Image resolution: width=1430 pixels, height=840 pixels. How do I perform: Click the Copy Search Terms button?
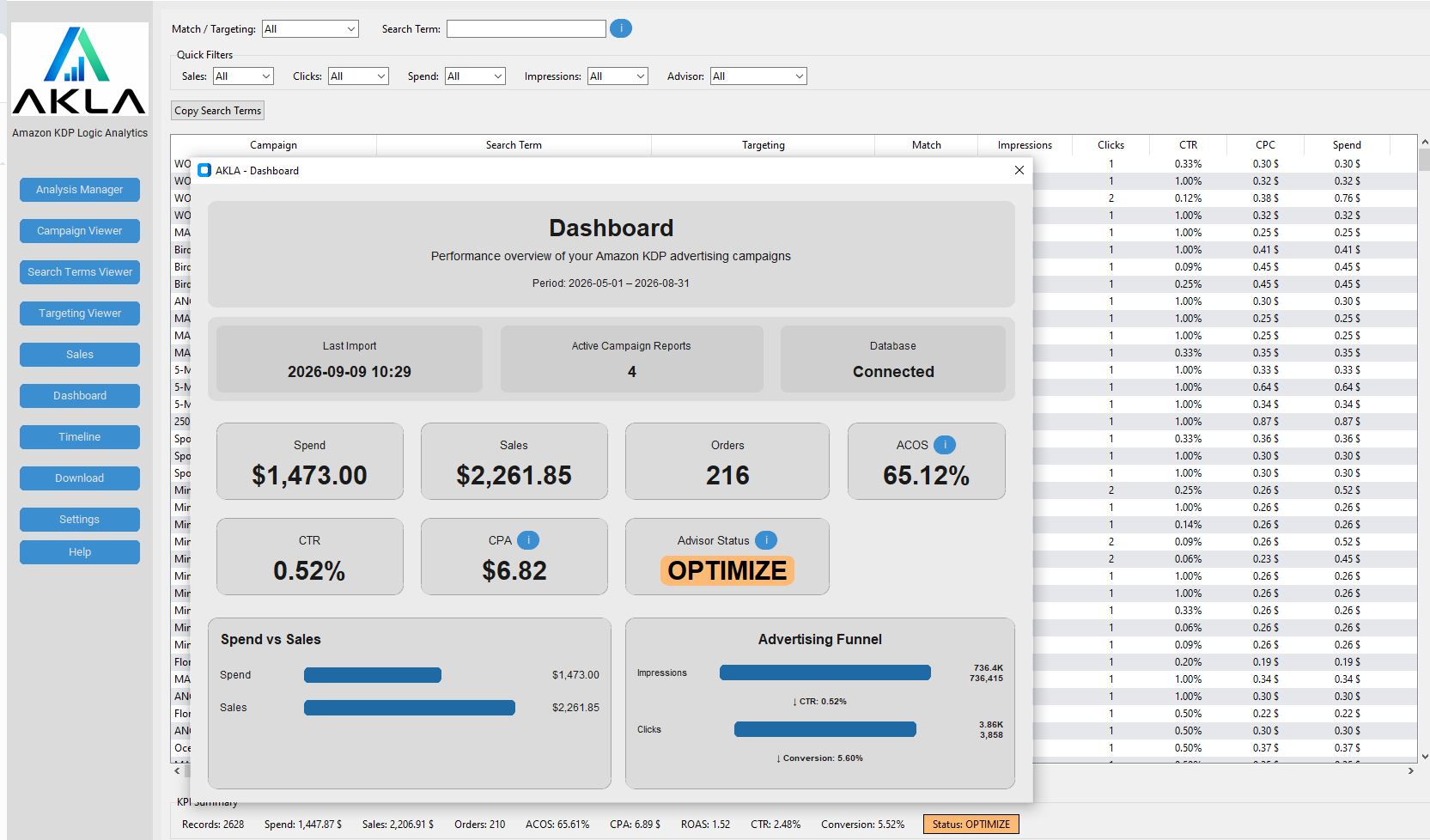217,110
